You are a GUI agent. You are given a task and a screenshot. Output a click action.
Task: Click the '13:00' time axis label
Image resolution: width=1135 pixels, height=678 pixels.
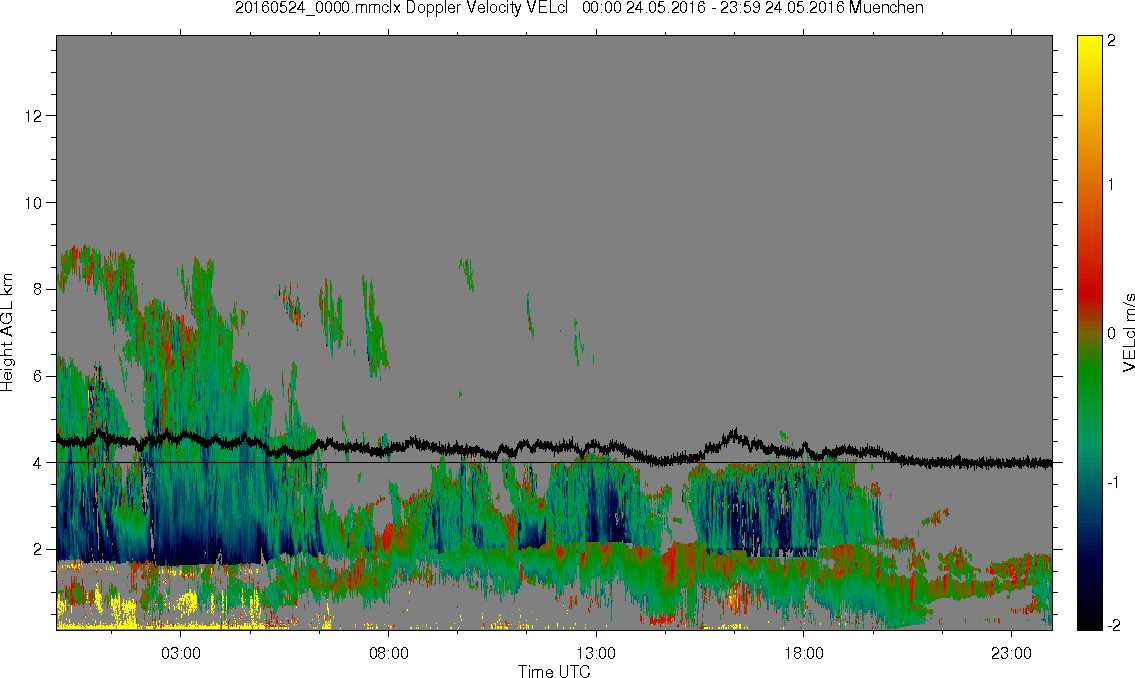596,653
